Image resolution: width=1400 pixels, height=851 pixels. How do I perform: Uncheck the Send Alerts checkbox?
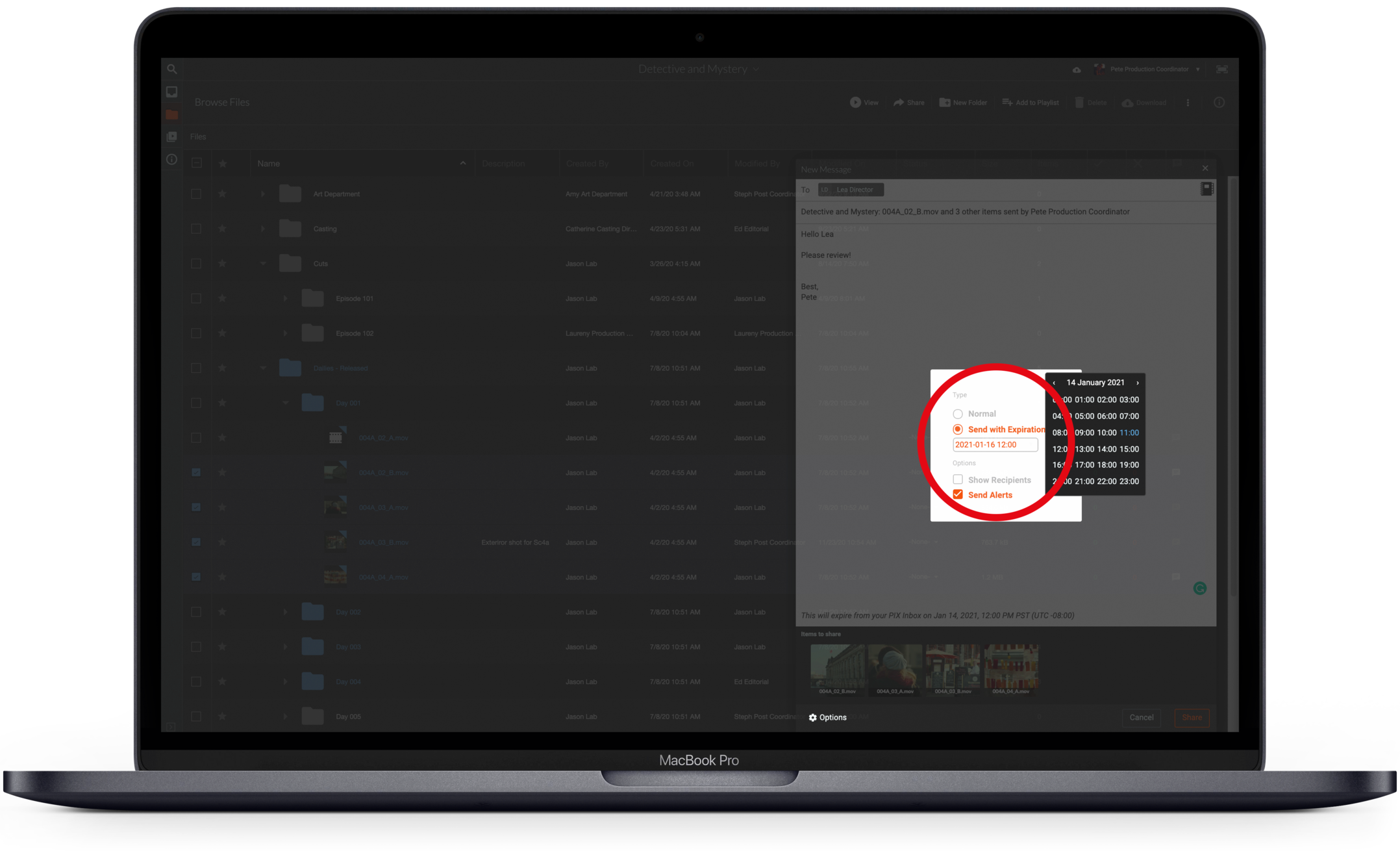tap(958, 494)
